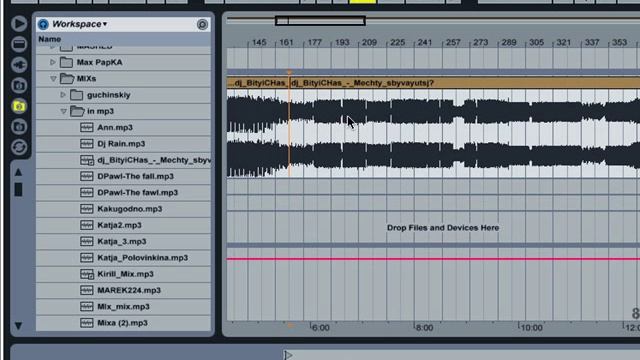The height and width of the screenshot is (360, 640).
Task: Select Katja_3.mp3 file
Action: (x=124, y=242)
